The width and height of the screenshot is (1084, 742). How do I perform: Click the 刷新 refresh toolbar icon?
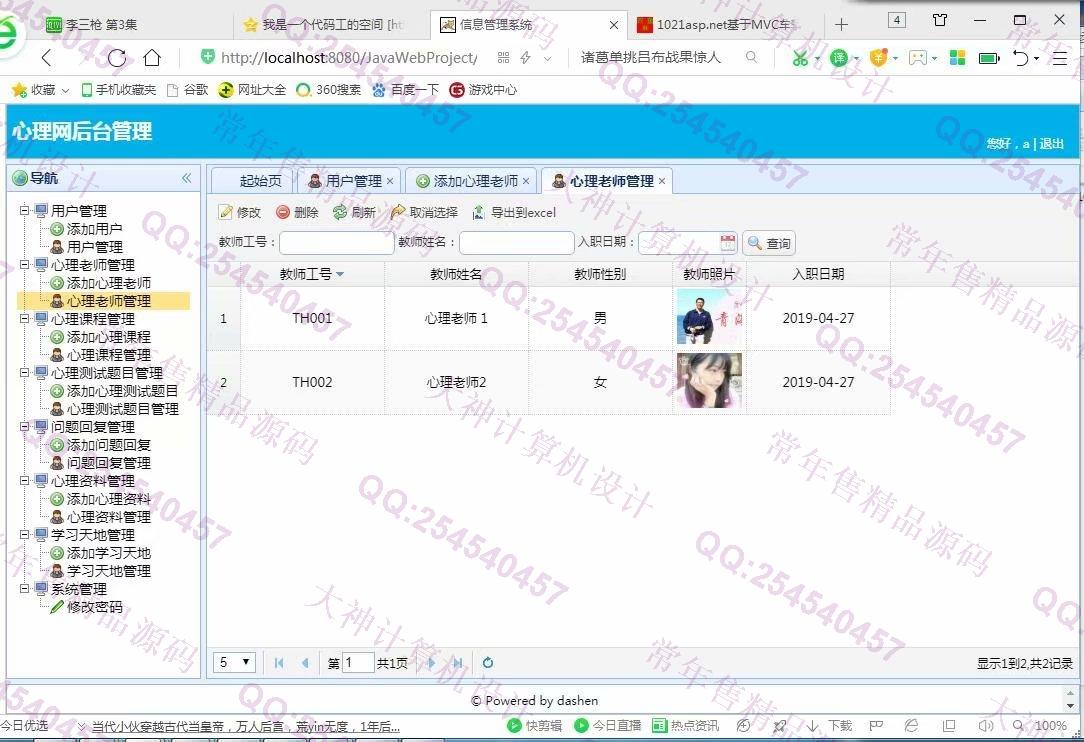[x=340, y=212]
